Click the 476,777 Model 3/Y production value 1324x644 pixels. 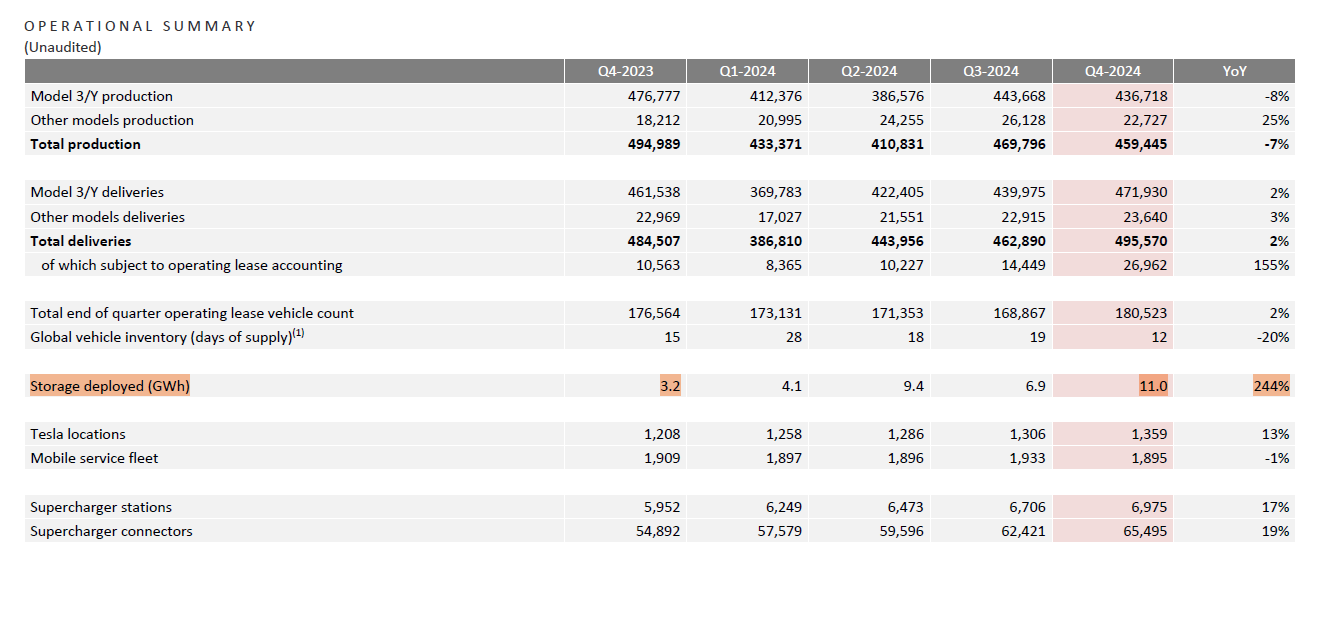(654, 96)
